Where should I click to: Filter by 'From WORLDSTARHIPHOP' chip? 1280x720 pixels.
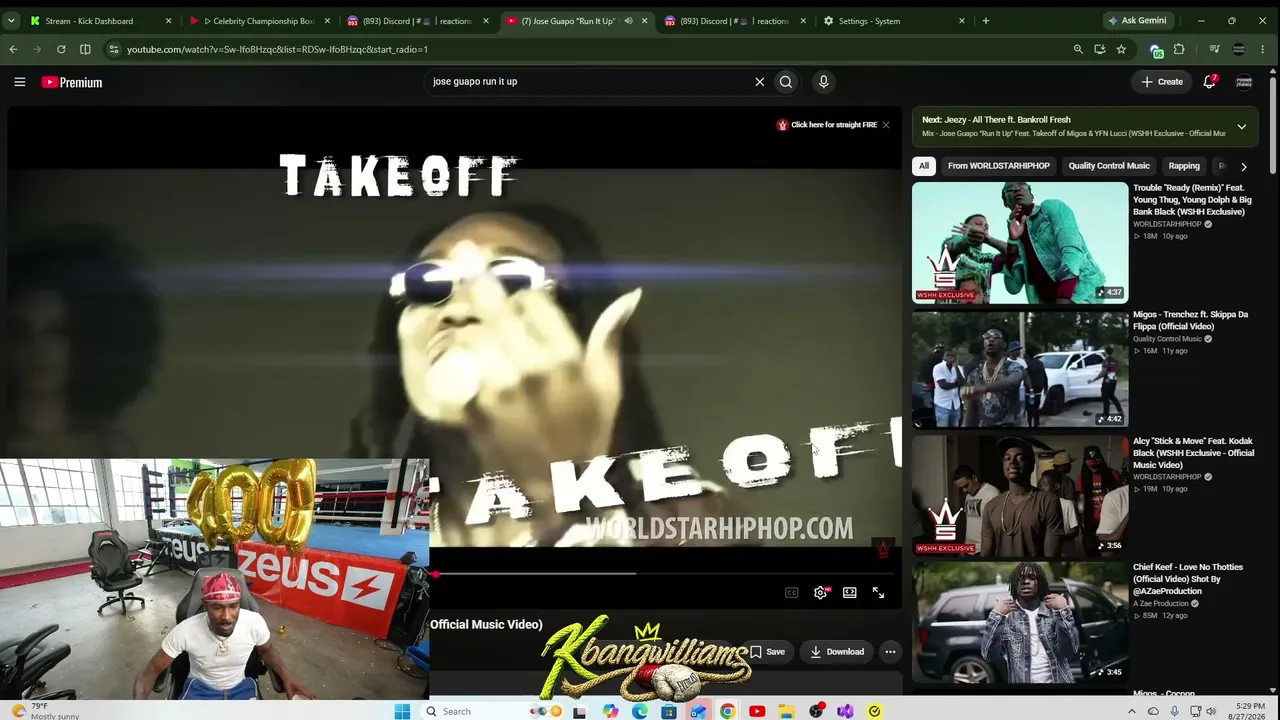click(999, 166)
